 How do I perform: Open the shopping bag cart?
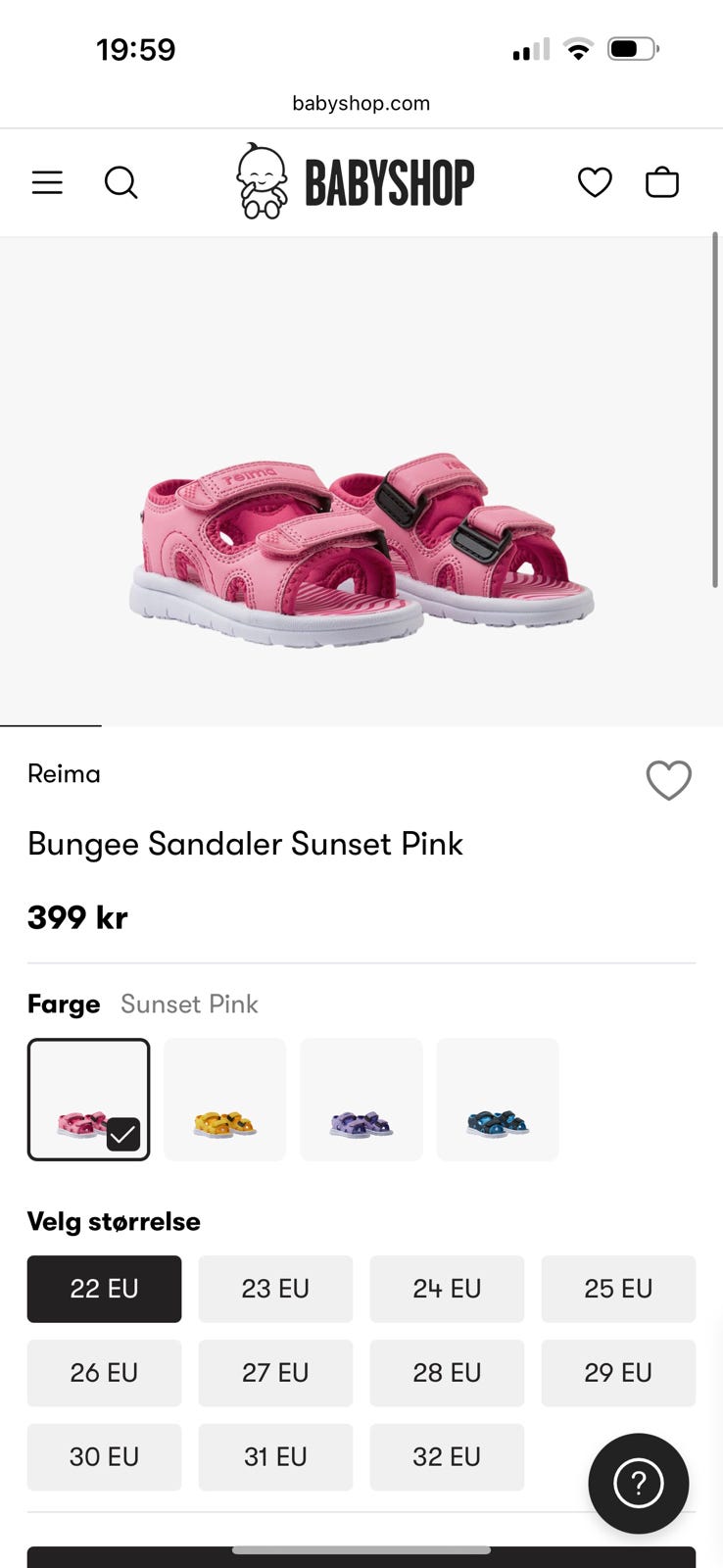(662, 182)
